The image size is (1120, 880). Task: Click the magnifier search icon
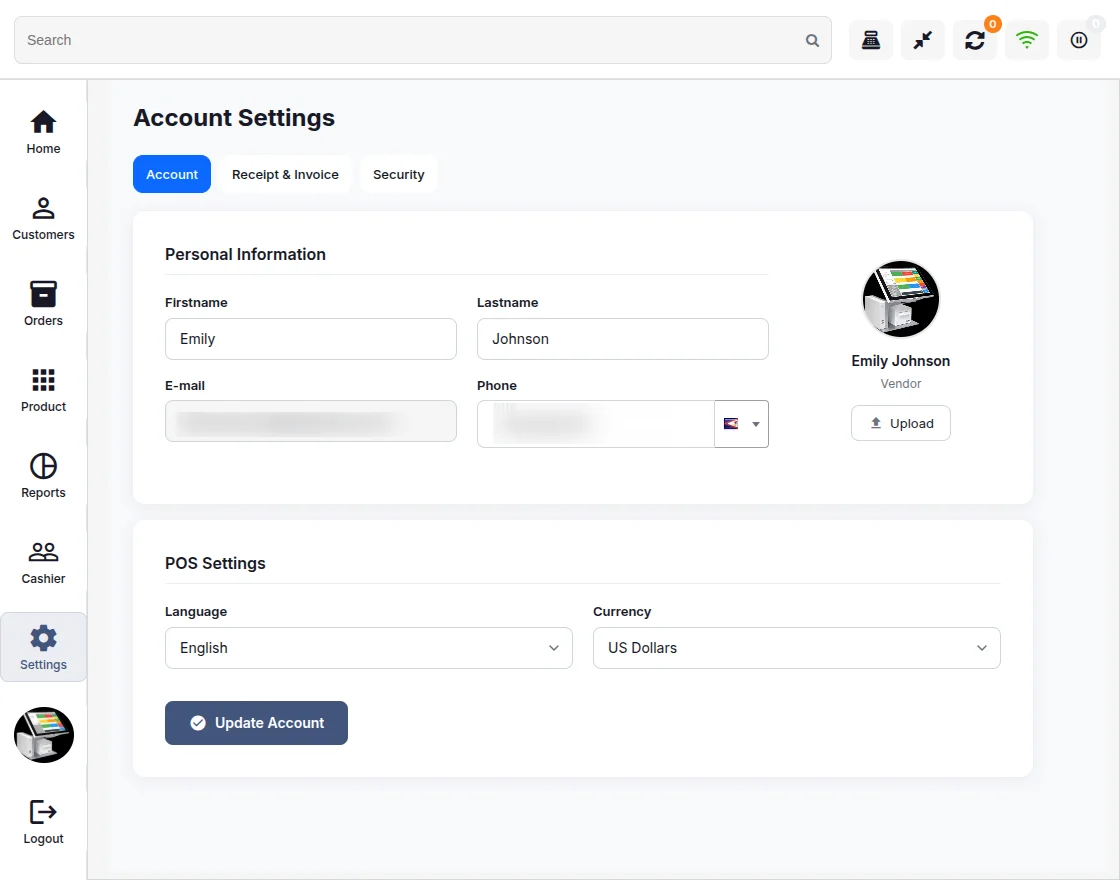(x=812, y=41)
